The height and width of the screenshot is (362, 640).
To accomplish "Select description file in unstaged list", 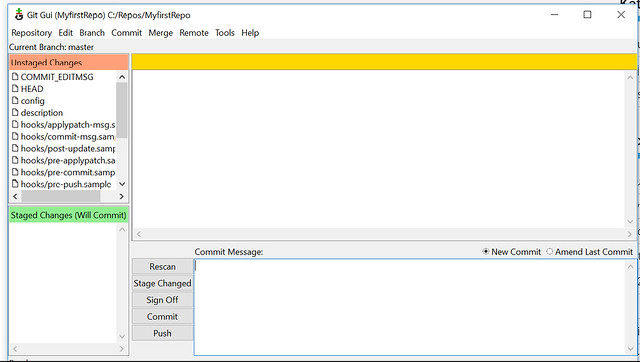I will click(42, 112).
